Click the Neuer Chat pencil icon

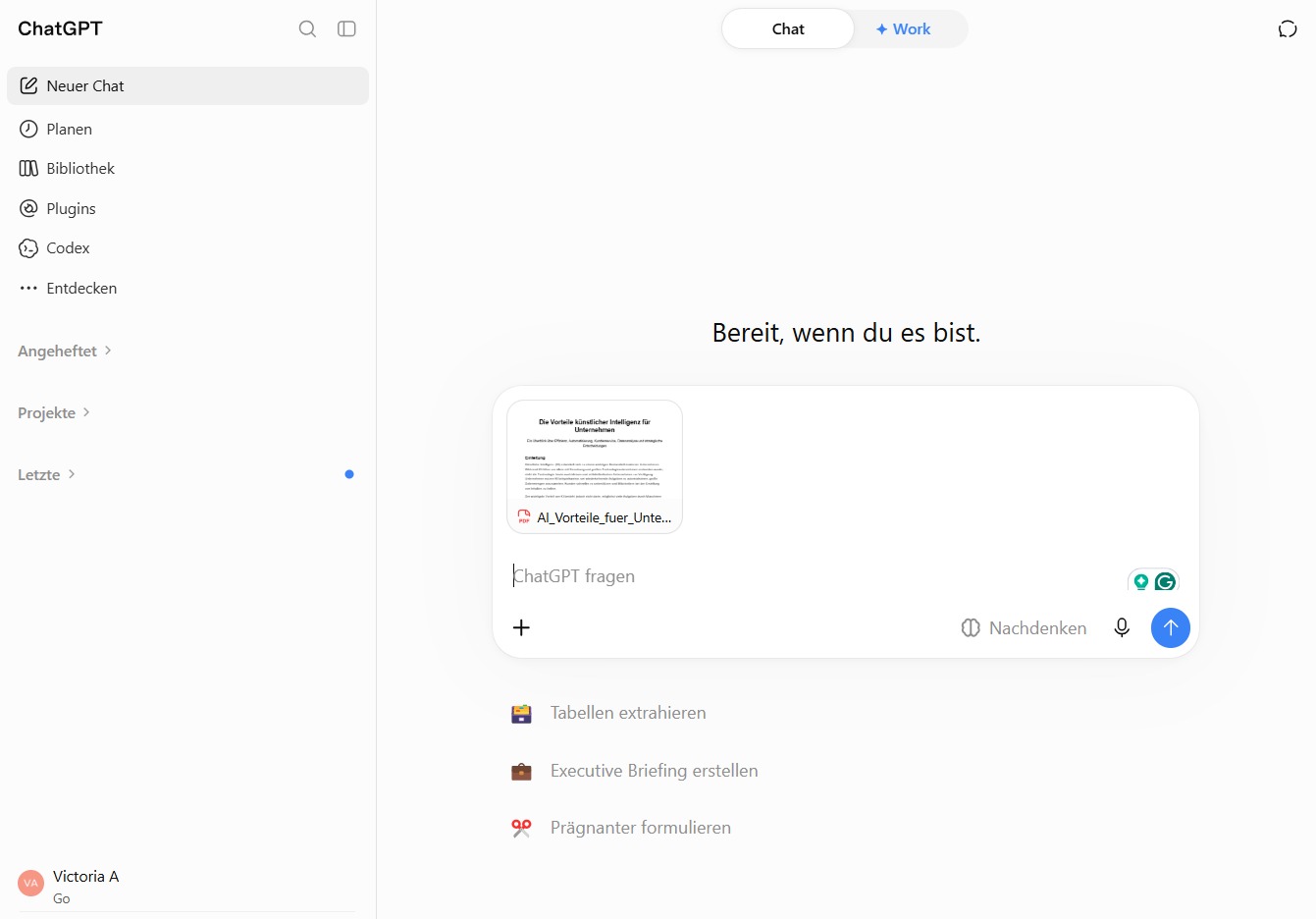(x=28, y=85)
